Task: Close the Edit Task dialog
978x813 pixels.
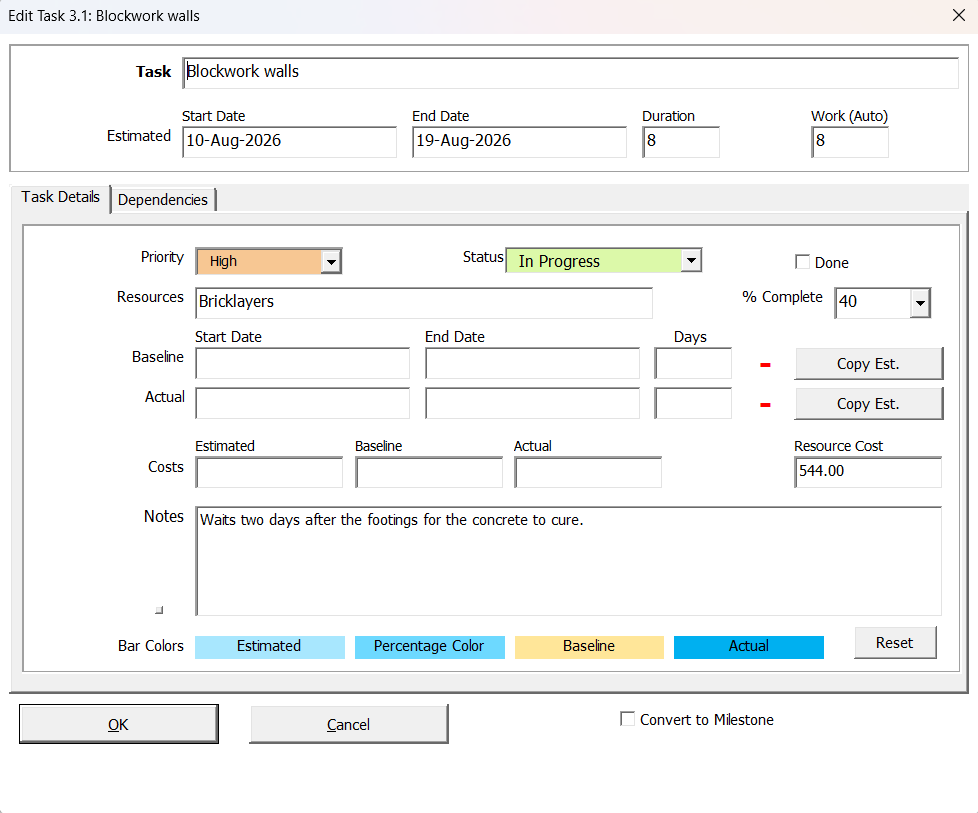Action: coord(959,16)
